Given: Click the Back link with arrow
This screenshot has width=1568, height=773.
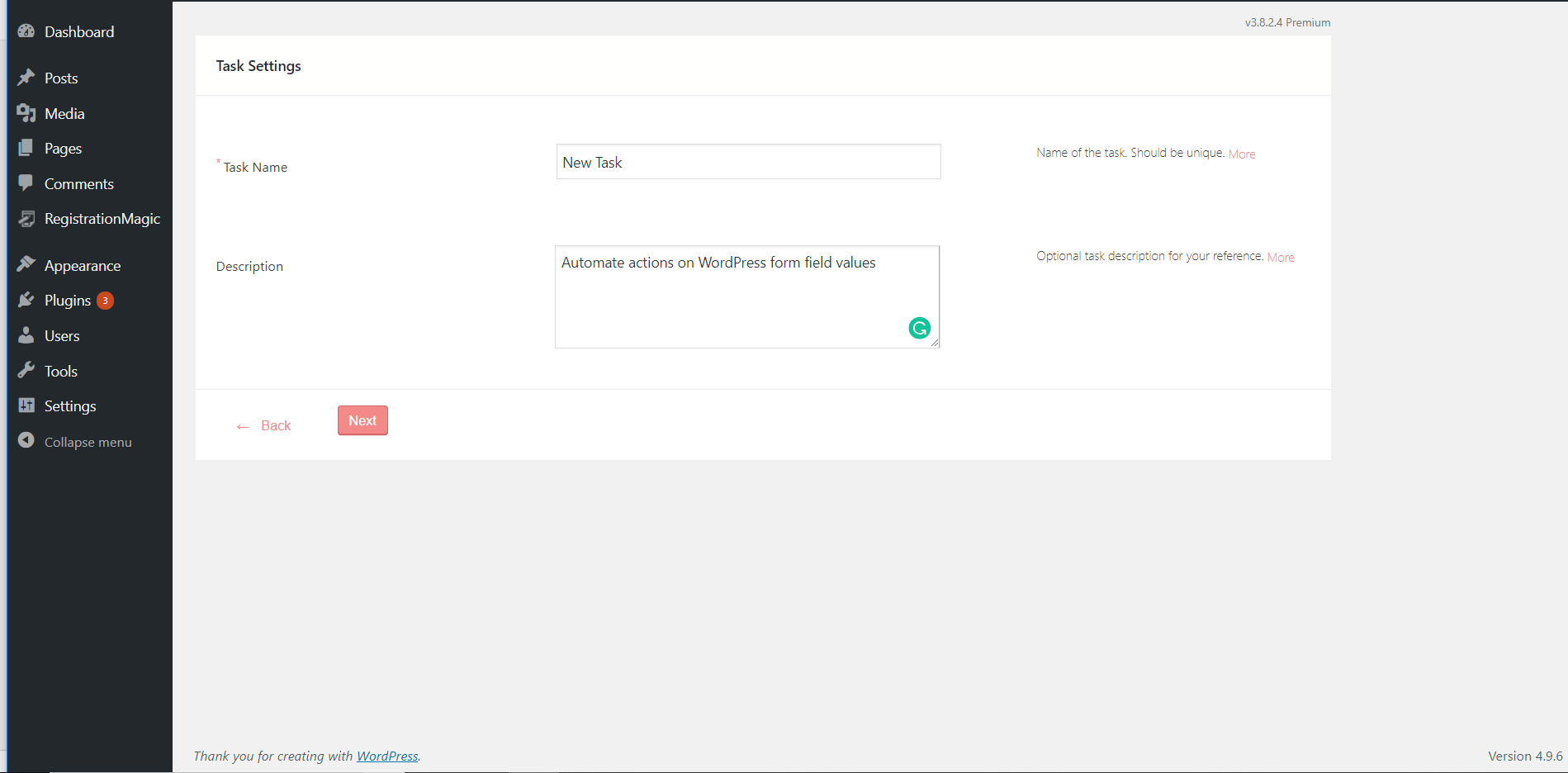Looking at the screenshot, I should coord(263,424).
